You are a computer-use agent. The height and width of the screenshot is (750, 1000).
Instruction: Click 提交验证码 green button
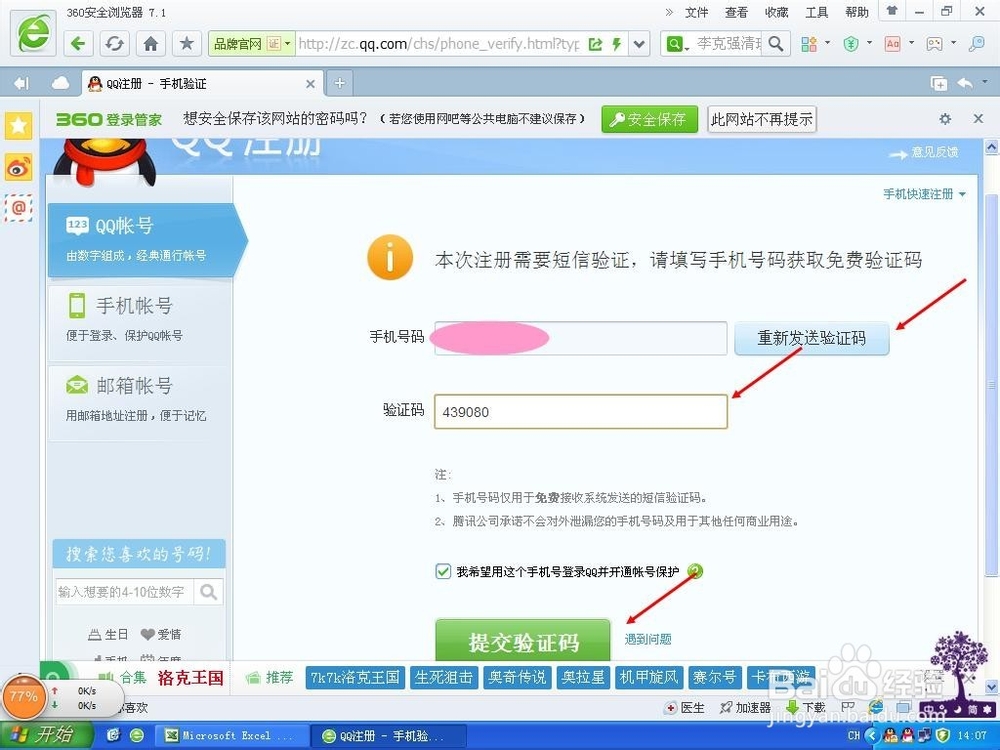point(523,640)
